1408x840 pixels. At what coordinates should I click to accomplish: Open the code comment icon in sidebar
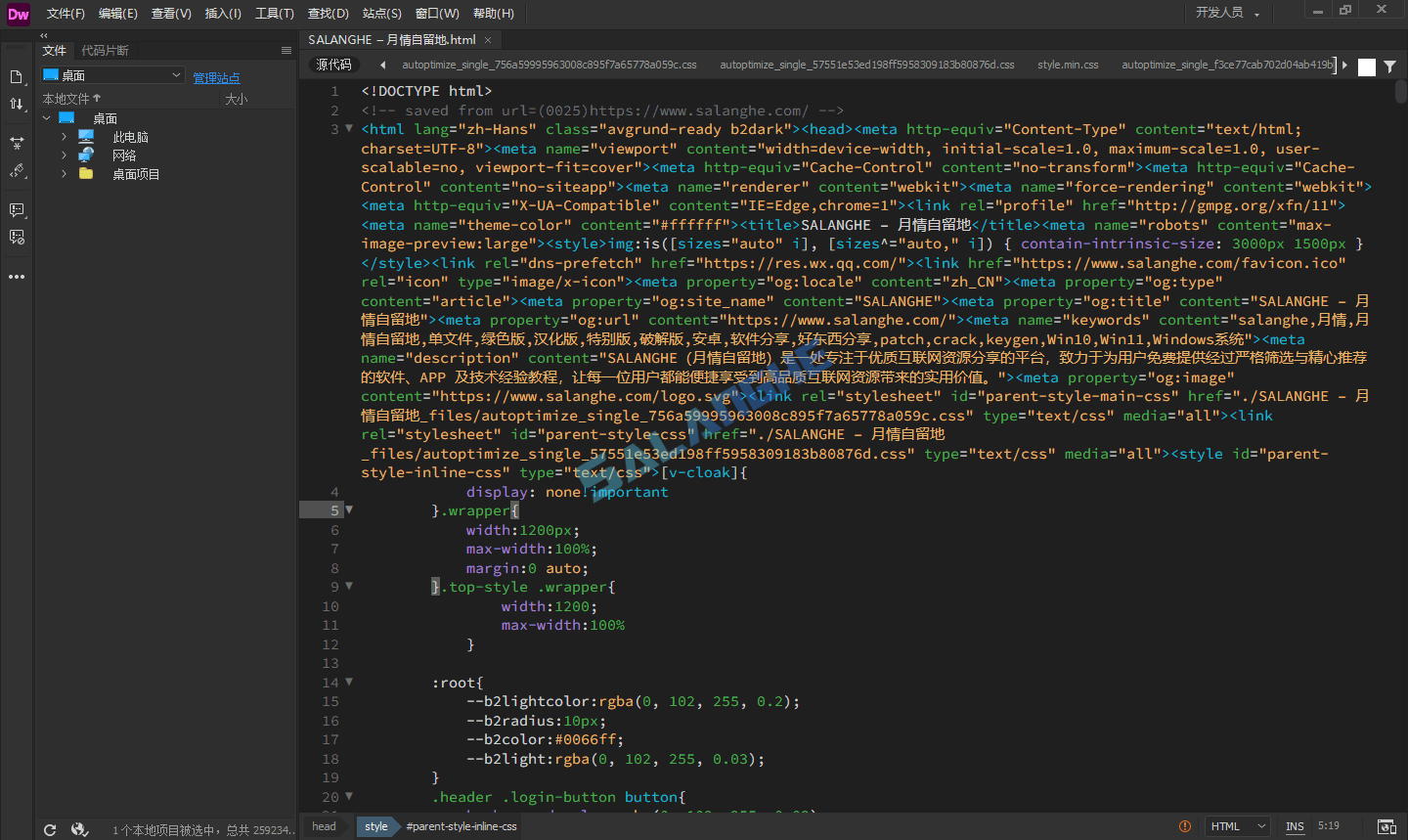click(x=17, y=209)
